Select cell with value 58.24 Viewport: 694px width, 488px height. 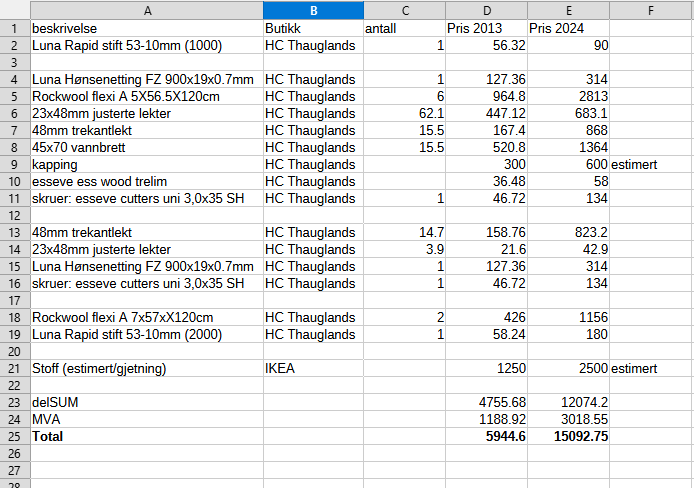486,334
